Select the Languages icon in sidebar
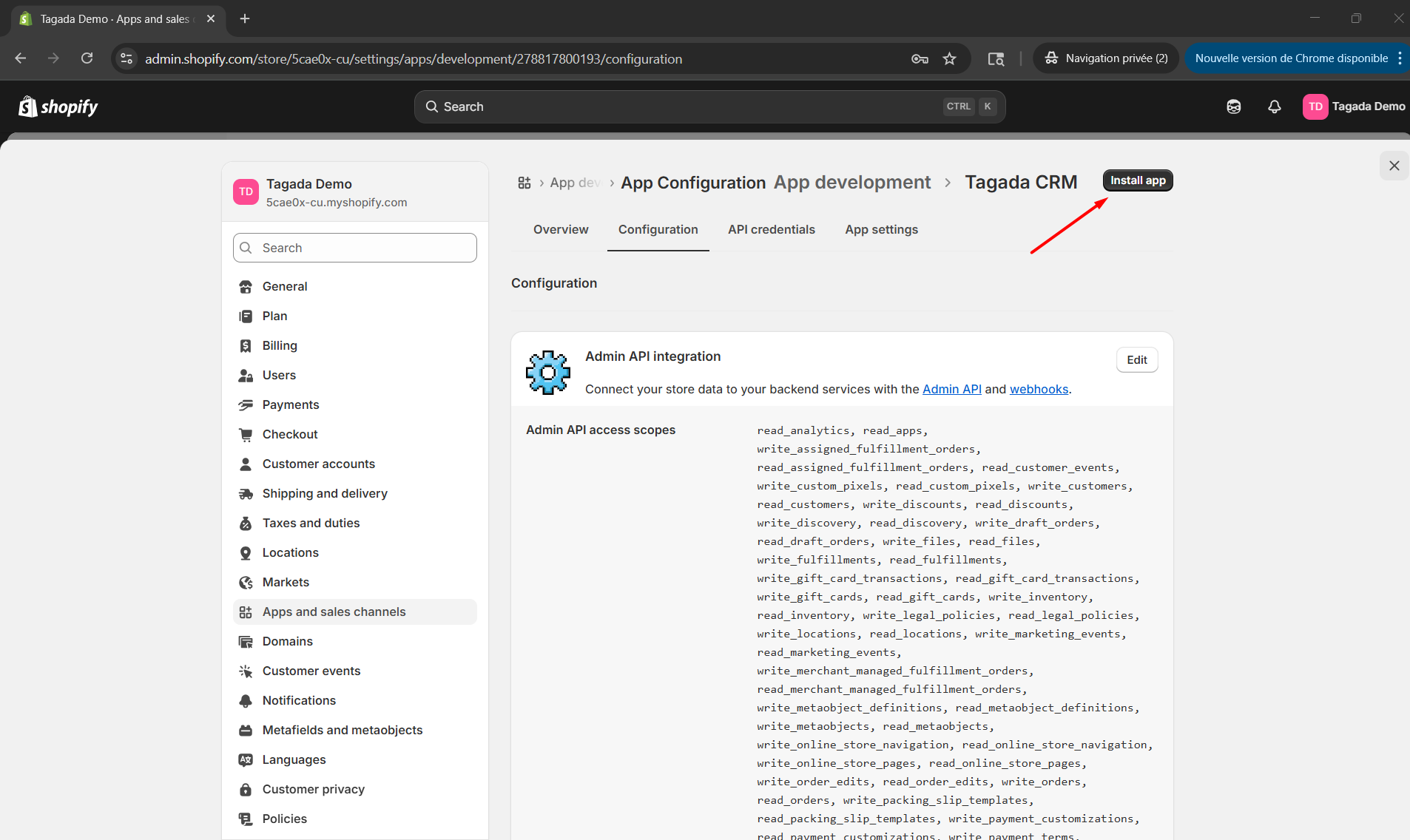Viewport: 1410px width, 840px height. [246, 760]
